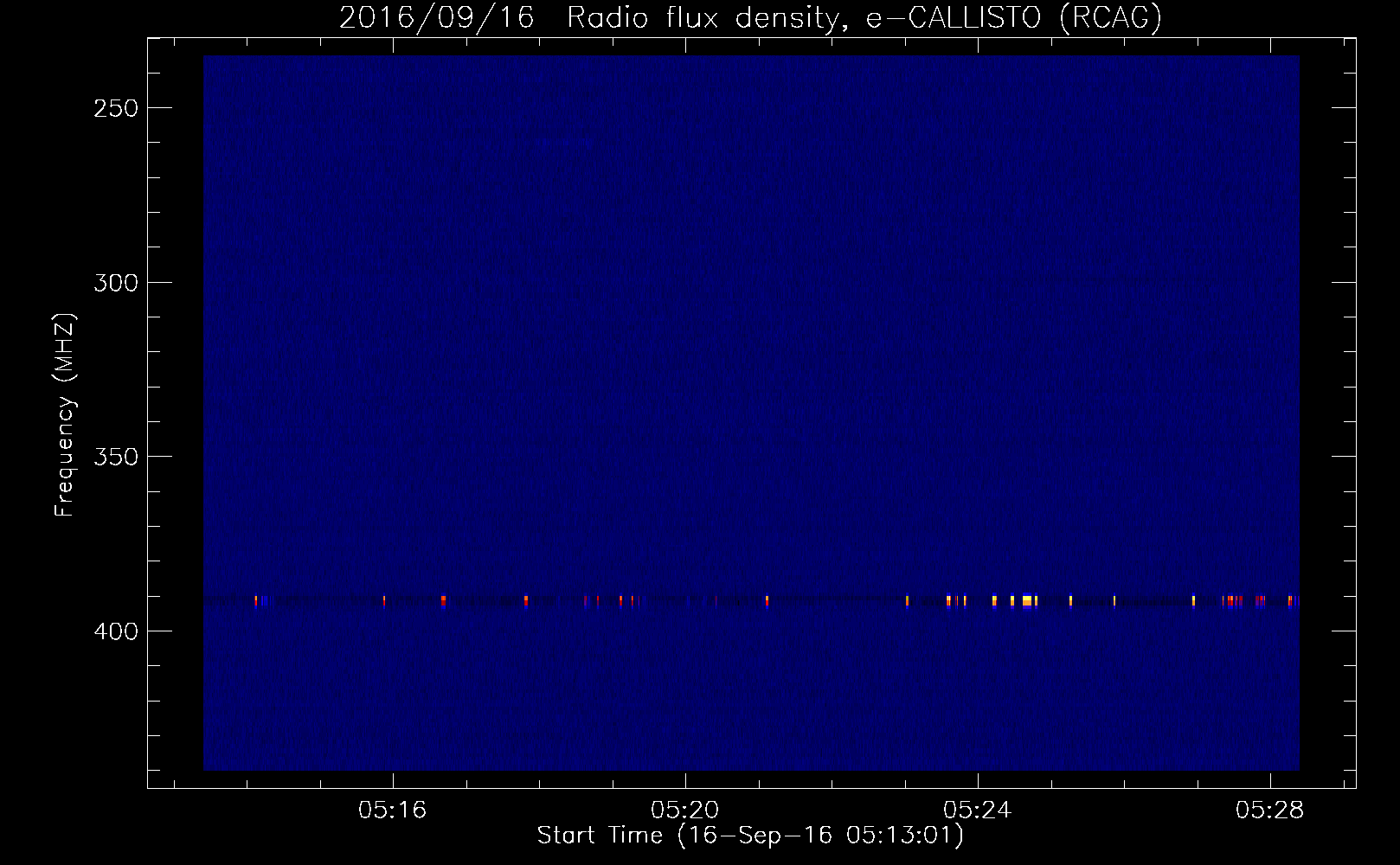Viewport: 1400px width, 865px height.
Task: Click the 'Start Time (16-Sep-16 05:13:01)' x-axis label
Action: tap(750, 836)
